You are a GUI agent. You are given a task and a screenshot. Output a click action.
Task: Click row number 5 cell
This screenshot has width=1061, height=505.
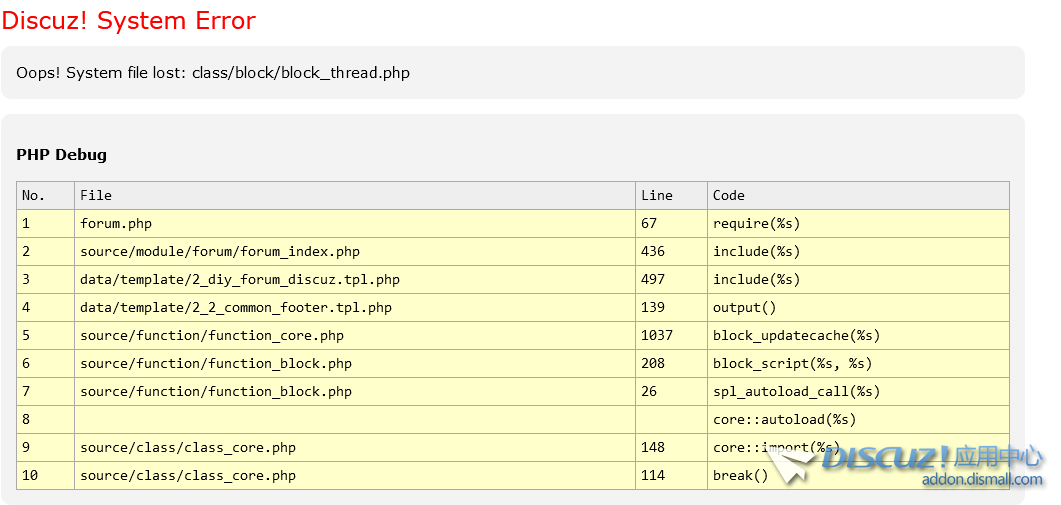pos(45,336)
